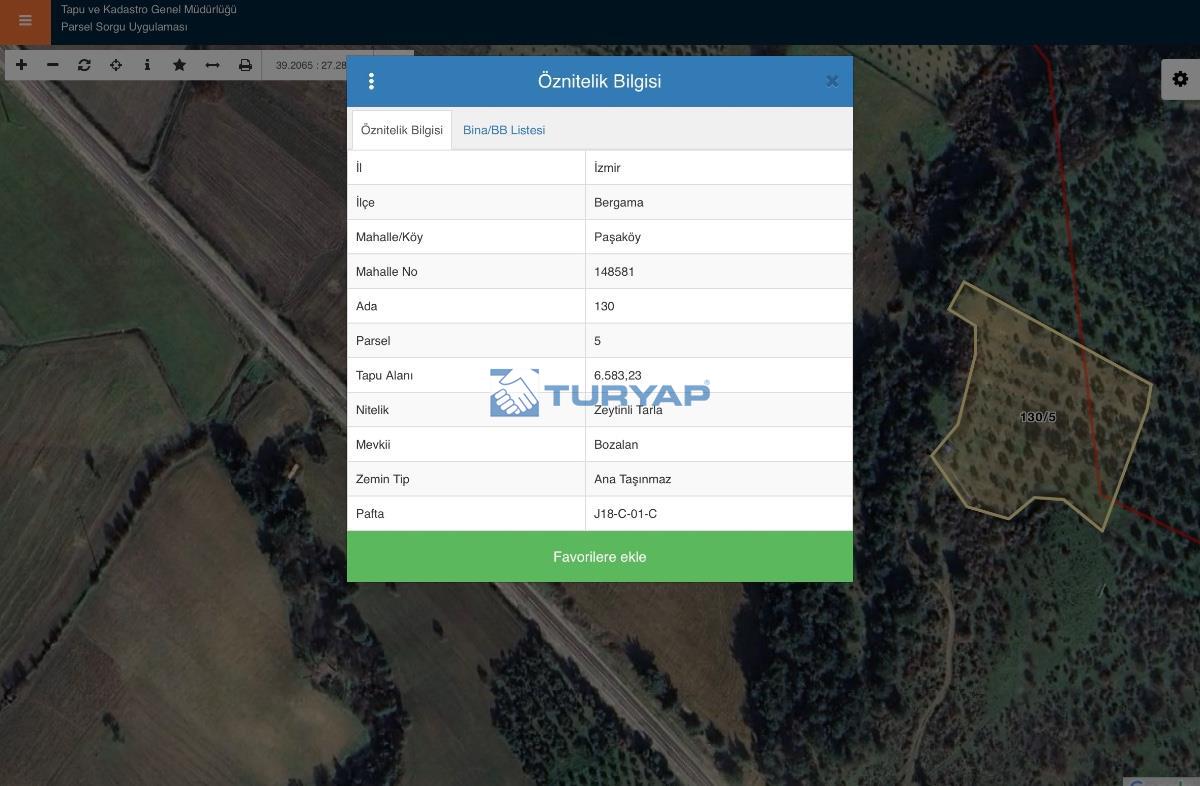Close the Öznitelik Bilgisi dialog
Viewport: 1200px width, 786px height.
832,81
